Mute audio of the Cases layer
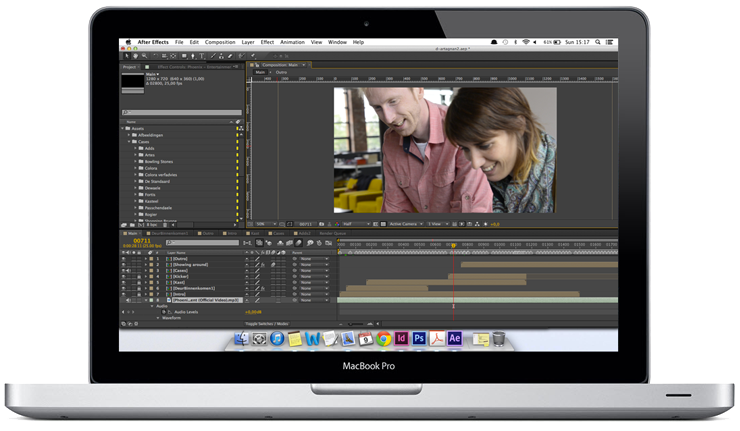The width and height of the screenshot is (740, 431). pyautogui.click(x=129, y=270)
